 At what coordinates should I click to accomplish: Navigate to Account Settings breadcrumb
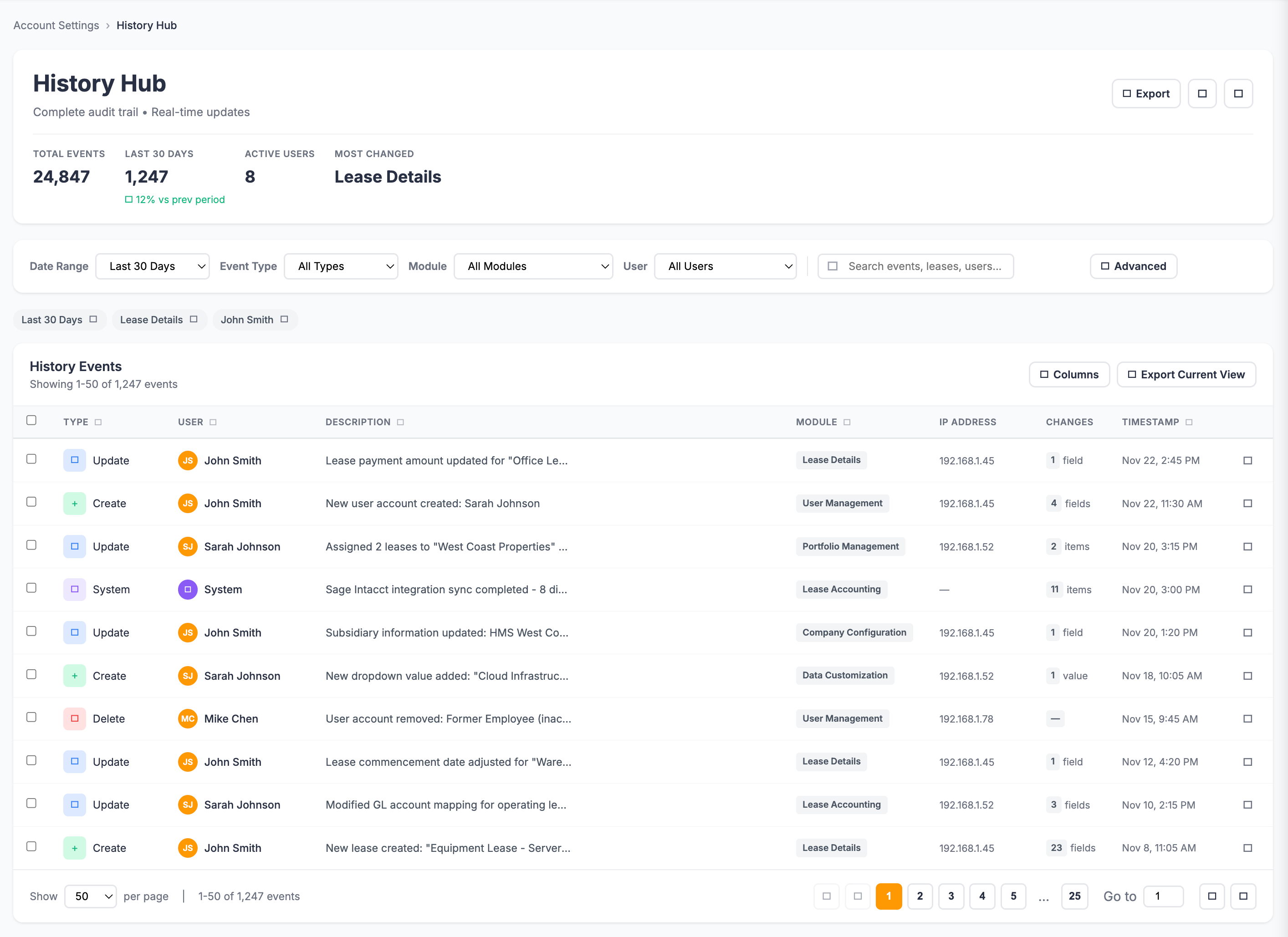[x=56, y=25]
